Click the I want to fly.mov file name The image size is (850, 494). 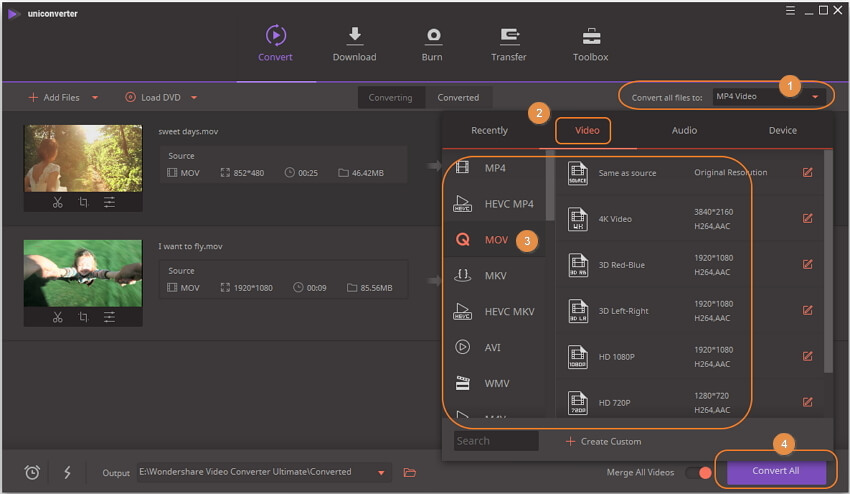pyautogui.click(x=190, y=246)
